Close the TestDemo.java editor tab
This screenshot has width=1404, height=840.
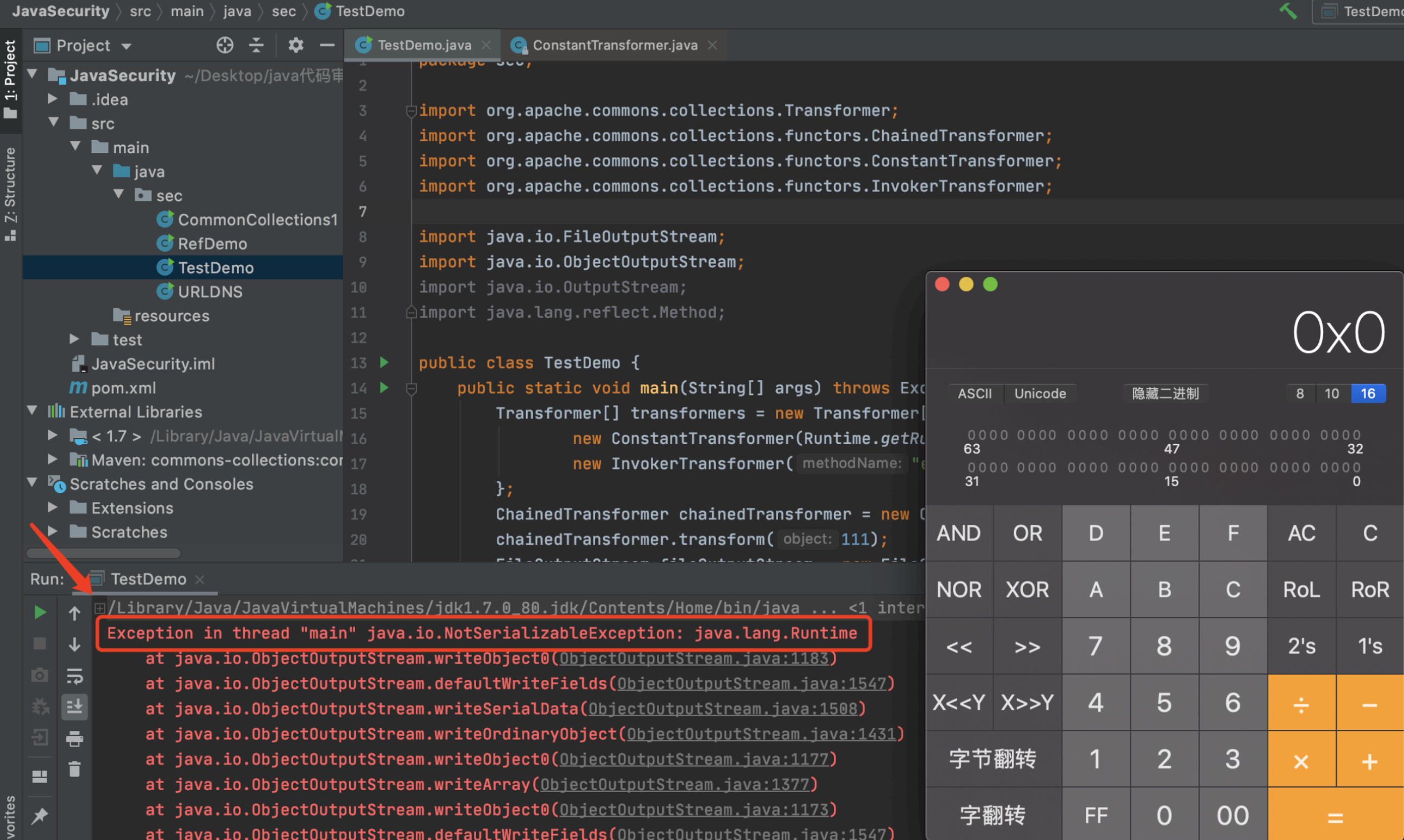click(486, 44)
